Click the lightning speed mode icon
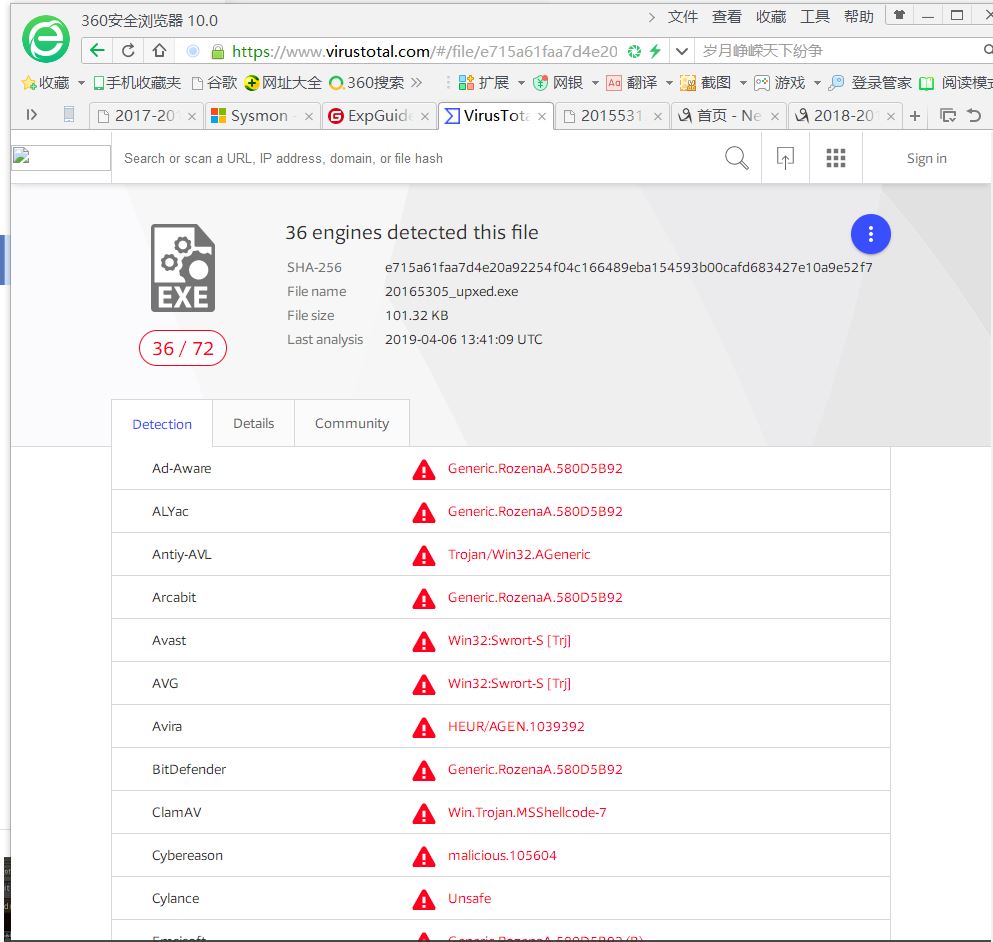The height and width of the screenshot is (942, 993). coord(655,51)
